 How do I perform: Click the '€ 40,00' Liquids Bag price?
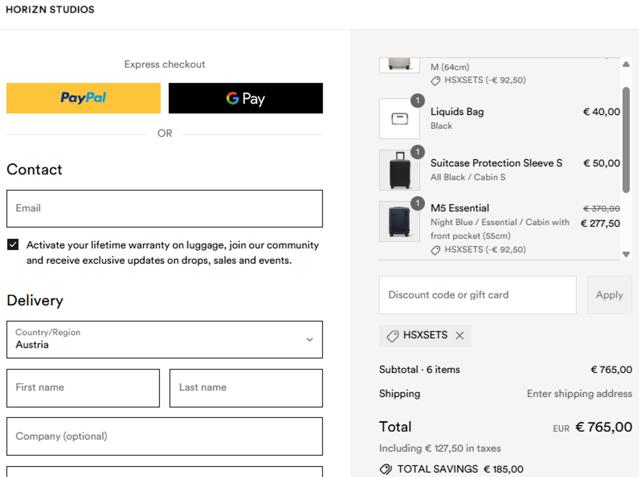[602, 112]
